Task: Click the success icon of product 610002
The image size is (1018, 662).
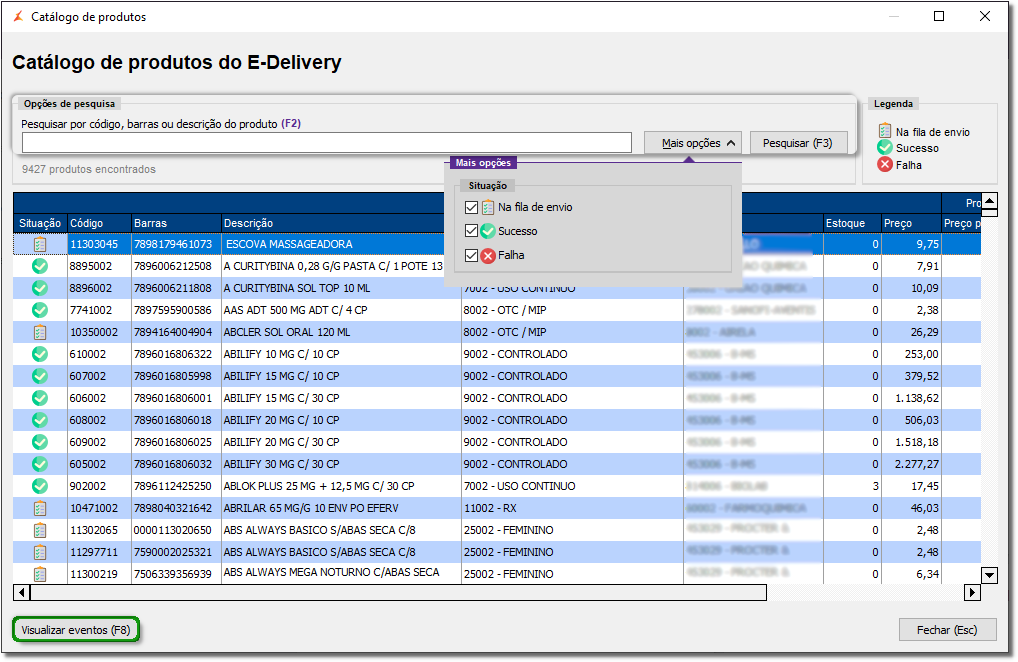Action: 40,354
